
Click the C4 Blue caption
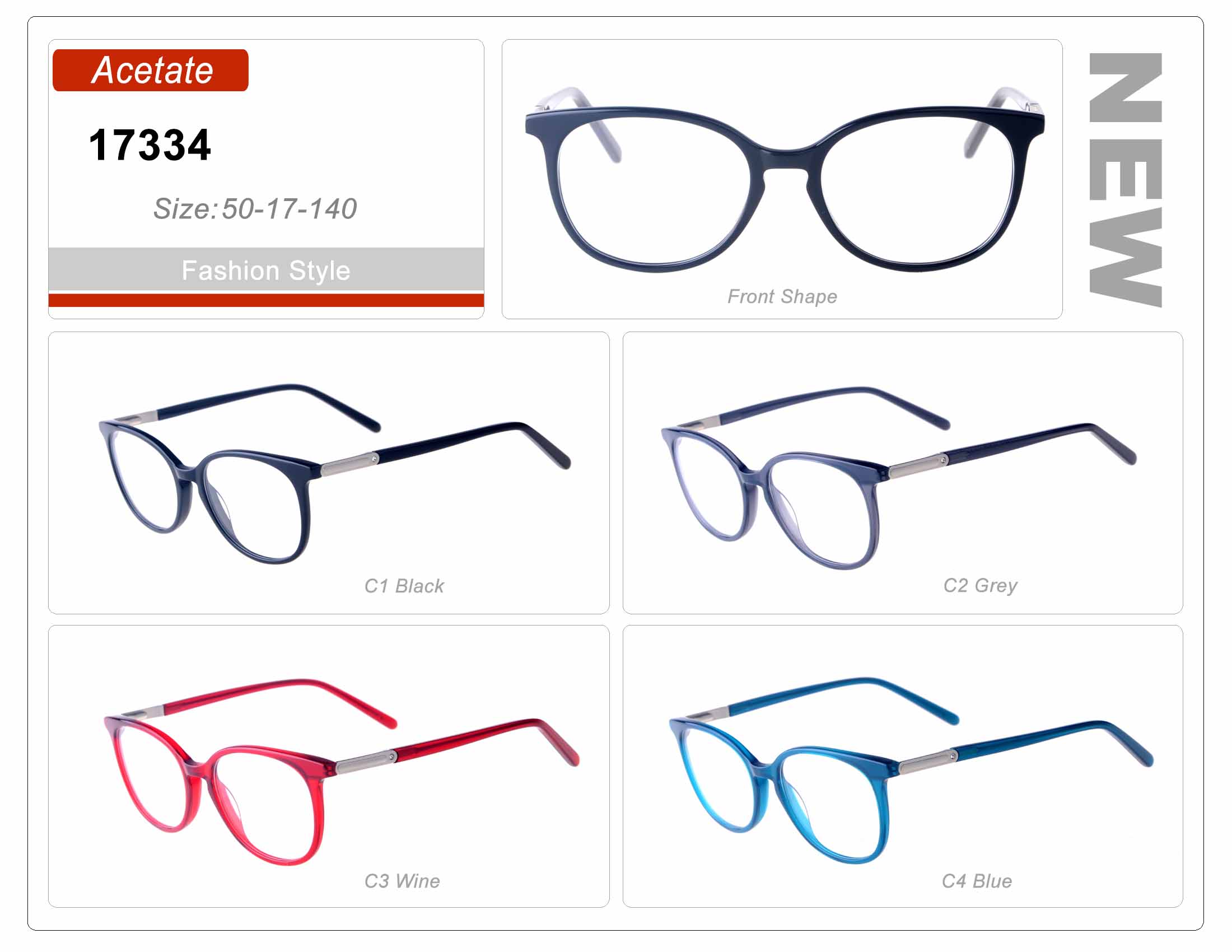[x=977, y=881]
